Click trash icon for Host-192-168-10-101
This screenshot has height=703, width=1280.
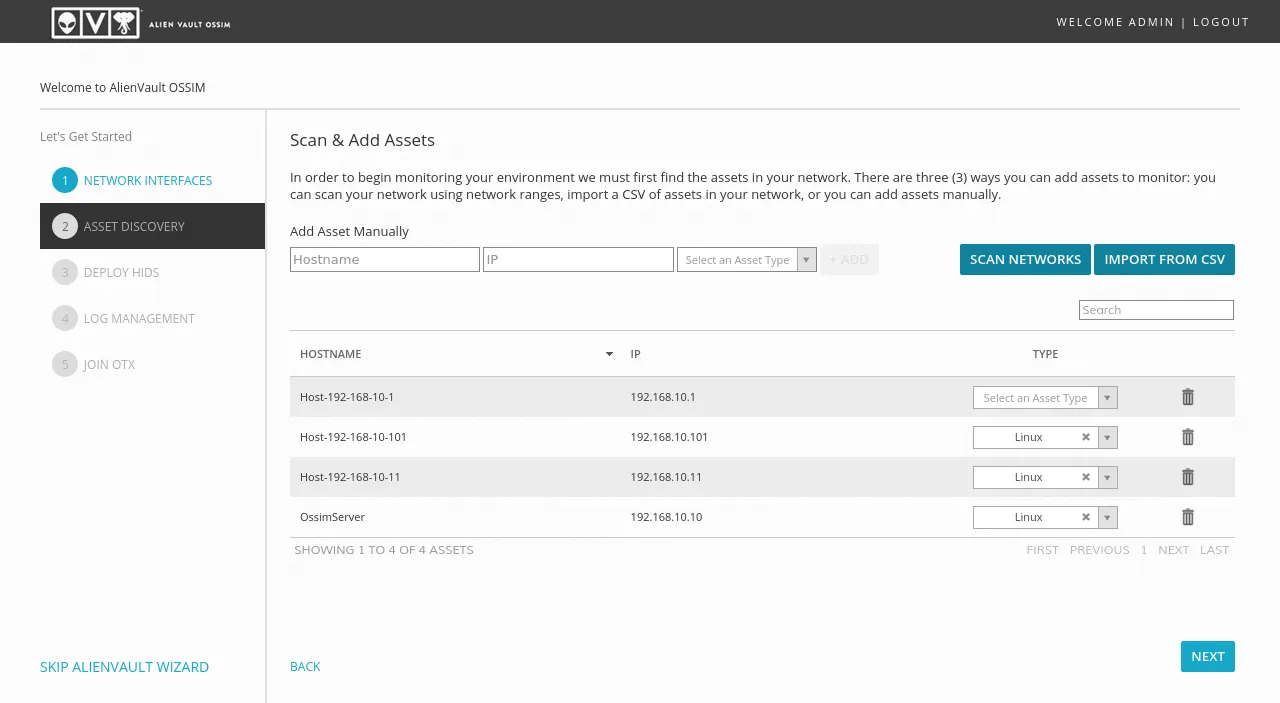click(1188, 437)
